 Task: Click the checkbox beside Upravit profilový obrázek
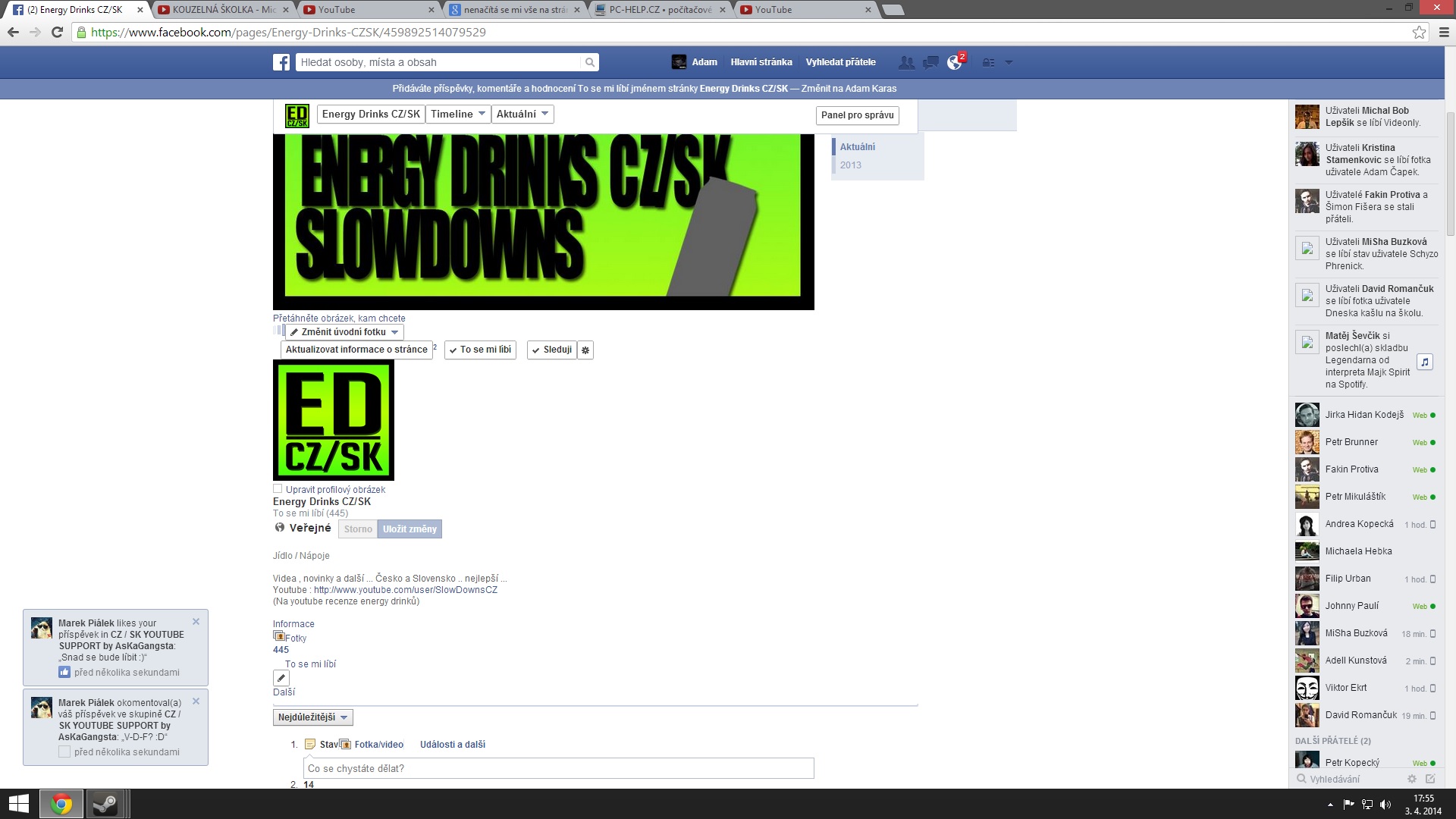click(x=278, y=489)
